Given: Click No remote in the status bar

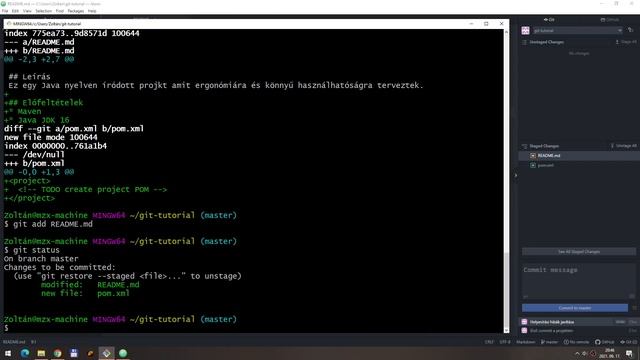Looking at the screenshot, I should (x=576, y=342).
